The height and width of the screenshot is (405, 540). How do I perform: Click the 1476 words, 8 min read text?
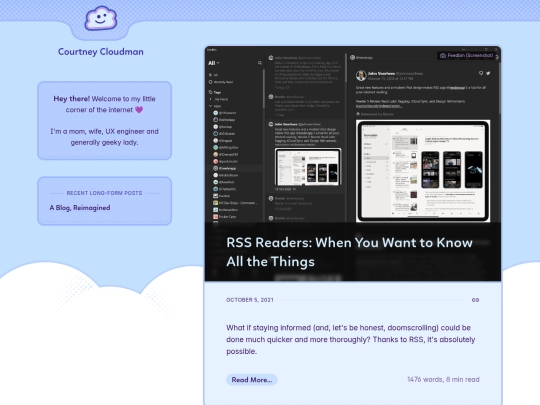pyautogui.click(x=443, y=380)
